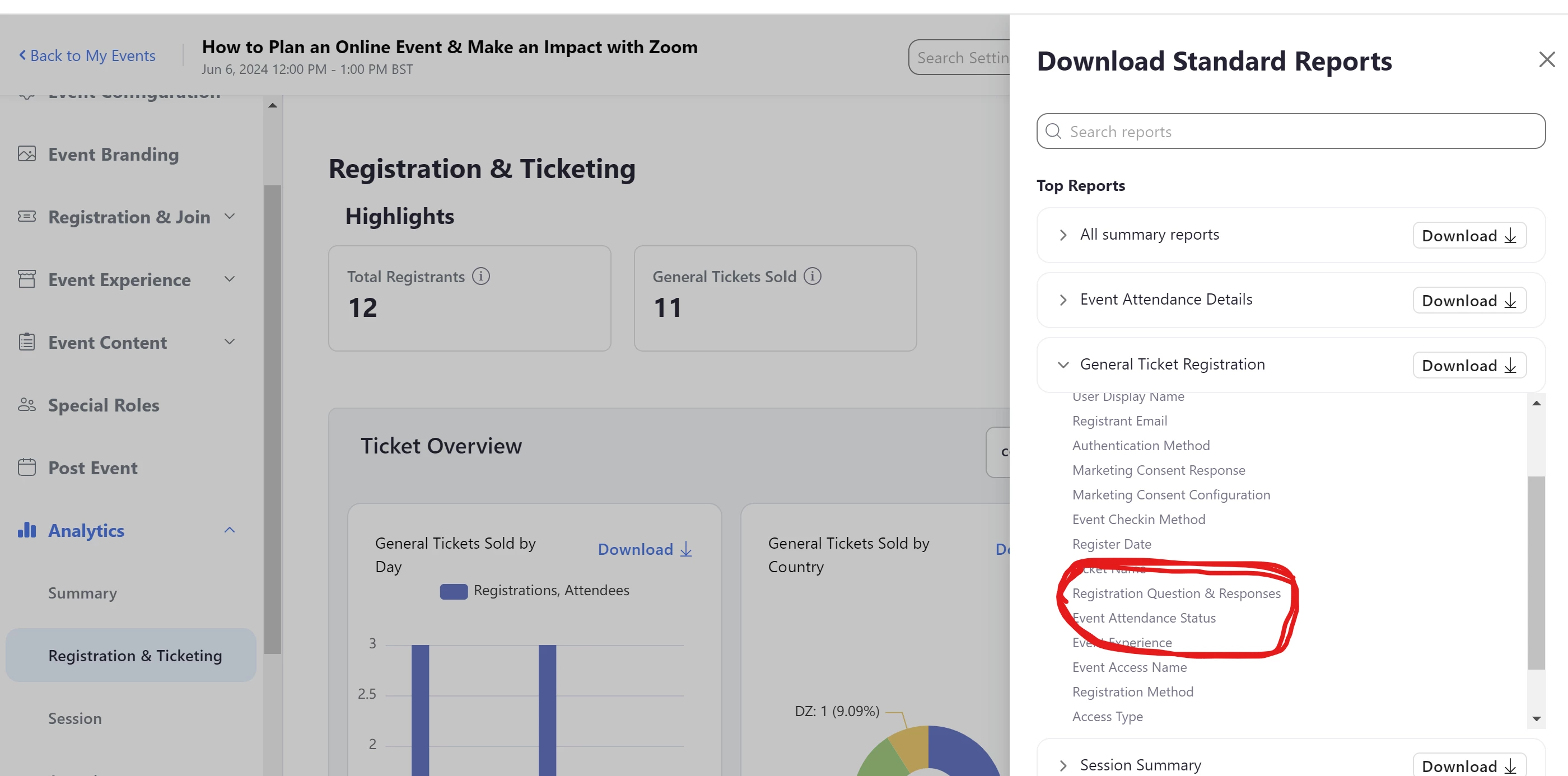
Task: Click the General Tickets Sold info icon
Action: tap(812, 277)
